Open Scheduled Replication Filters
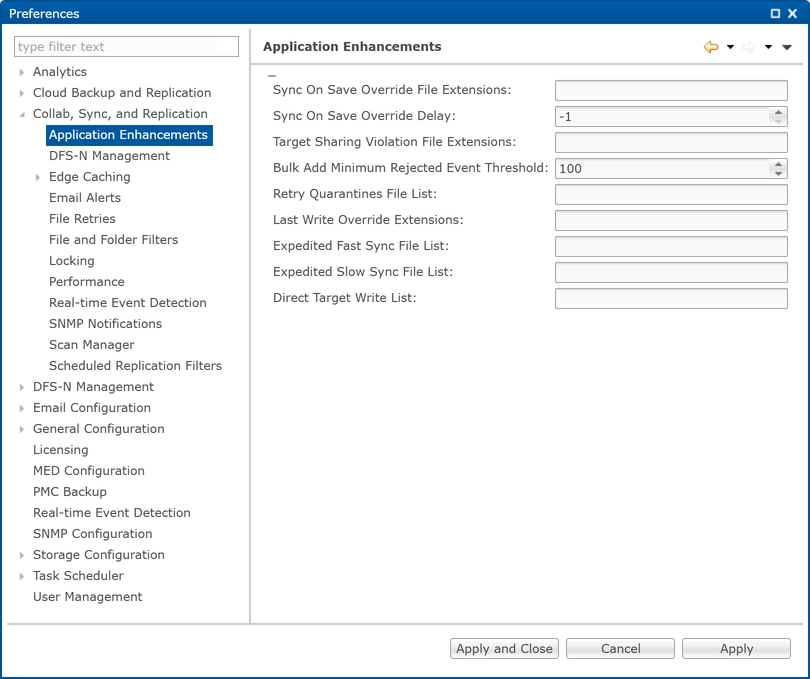Viewport: 810px width, 679px height. tap(135, 366)
